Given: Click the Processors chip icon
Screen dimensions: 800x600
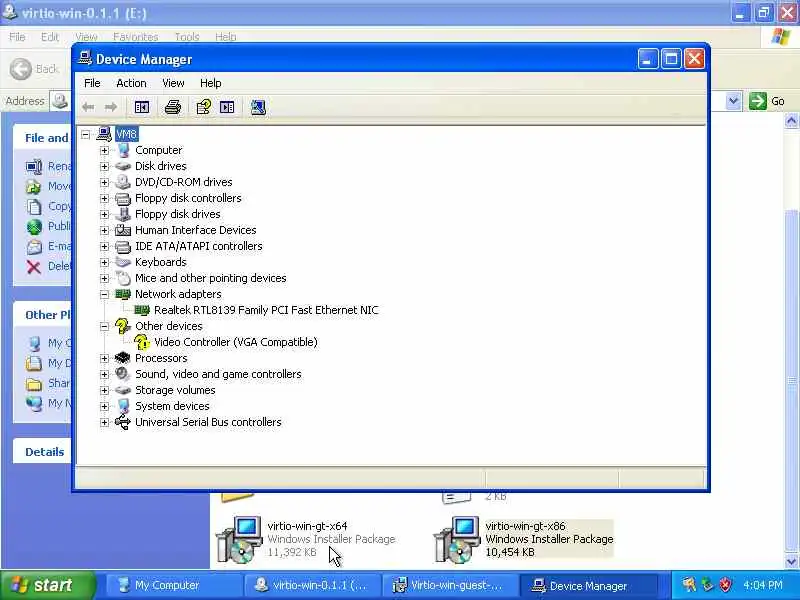Looking at the screenshot, I should tap(123, 358).
